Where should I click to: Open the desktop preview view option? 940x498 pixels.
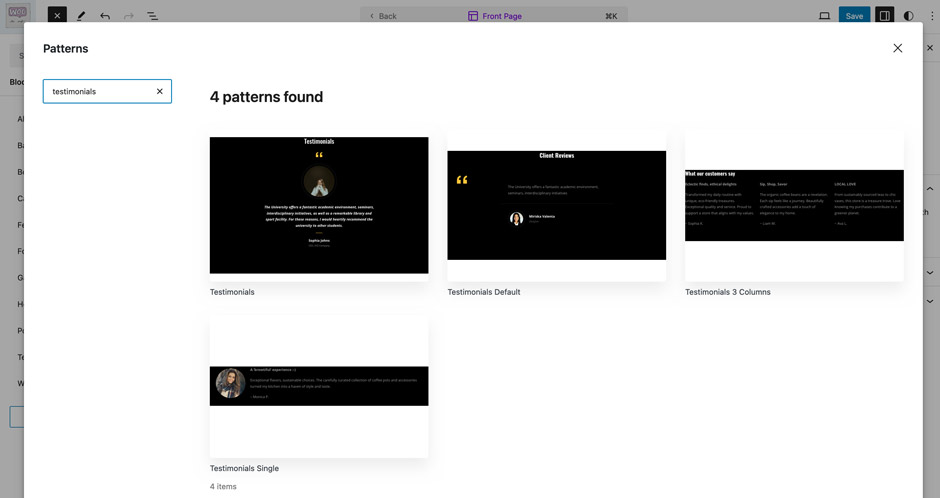click(824, 16)
